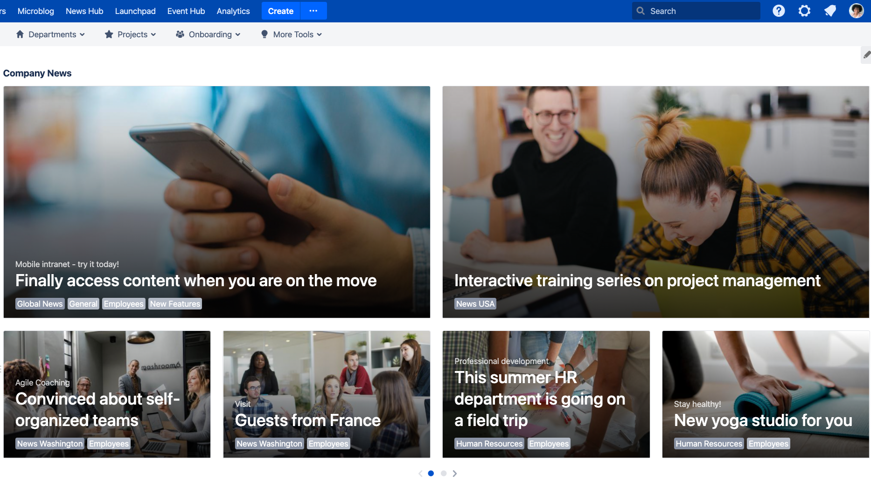
Task: Click the Global News tag
Action: pos(39,304)
